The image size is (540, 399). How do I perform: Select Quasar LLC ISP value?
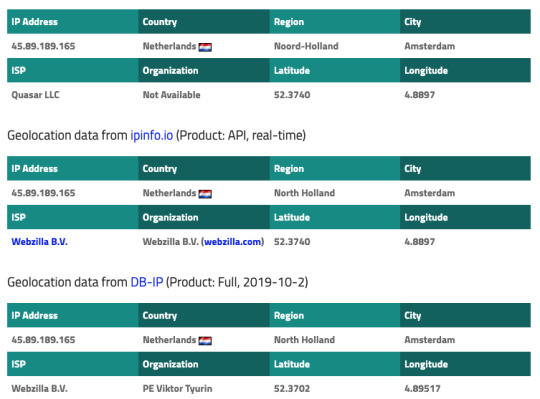click(35, 95)
